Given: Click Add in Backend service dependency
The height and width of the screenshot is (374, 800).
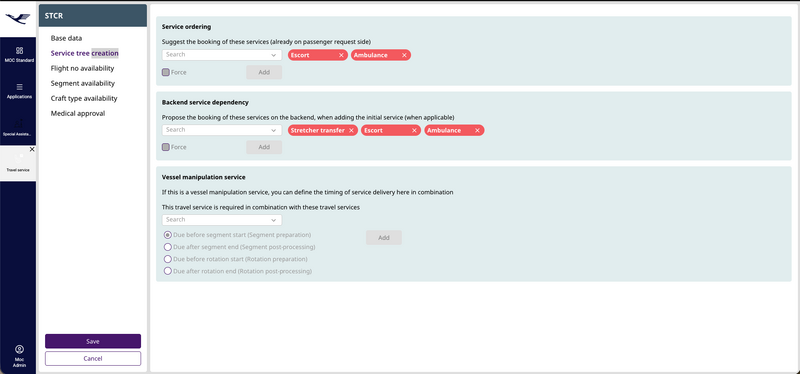Looking at the screenshot, I should click(x=264, y=147).
